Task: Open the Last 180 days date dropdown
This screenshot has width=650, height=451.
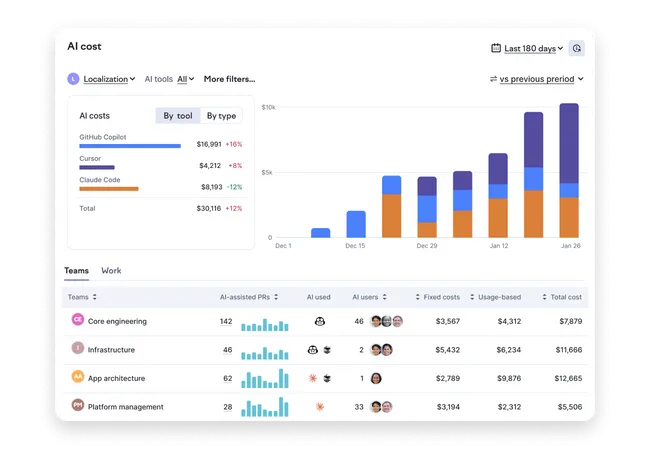Action: coord(534,48)
